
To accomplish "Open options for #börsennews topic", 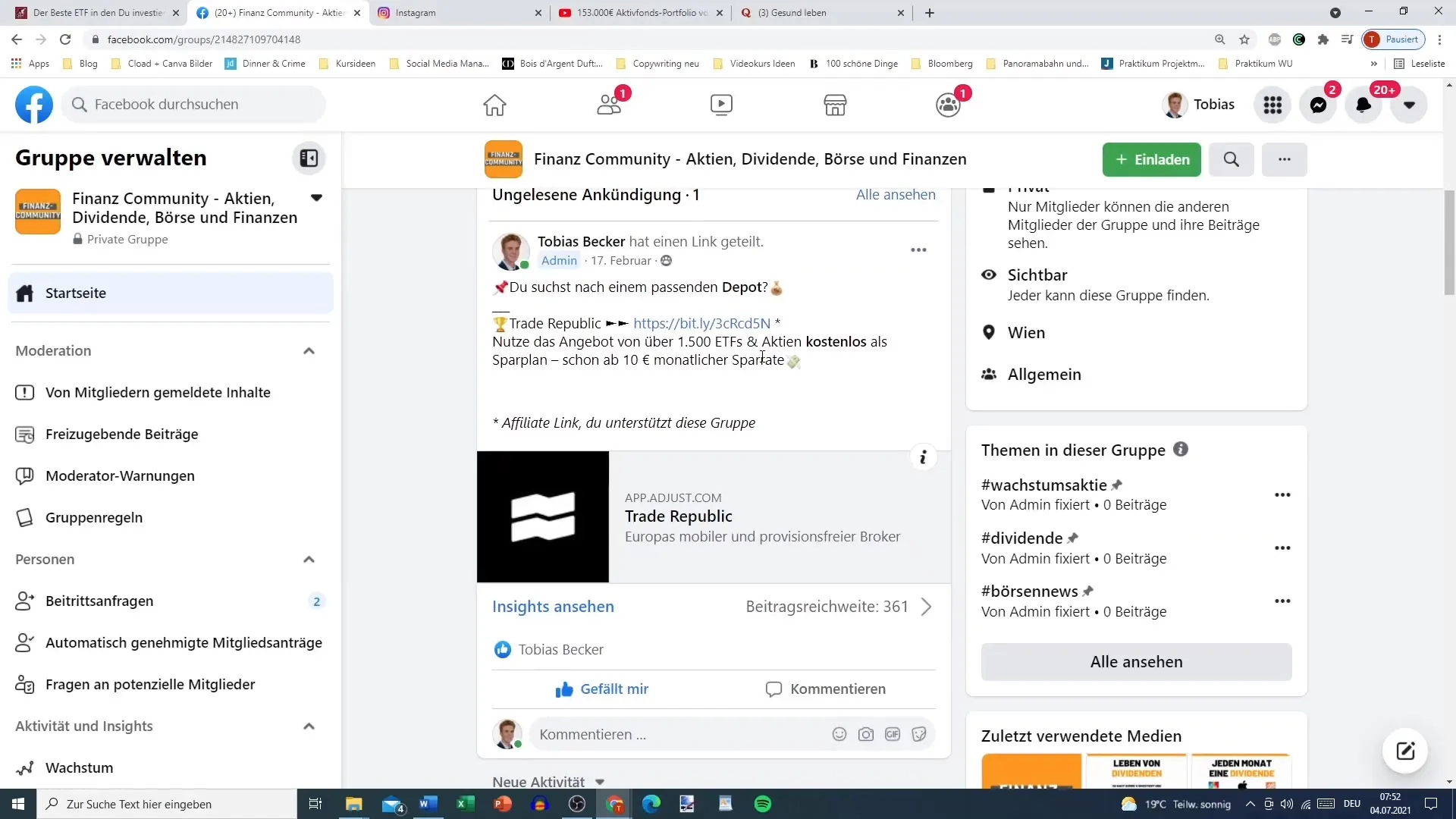I will (1282, 601).
